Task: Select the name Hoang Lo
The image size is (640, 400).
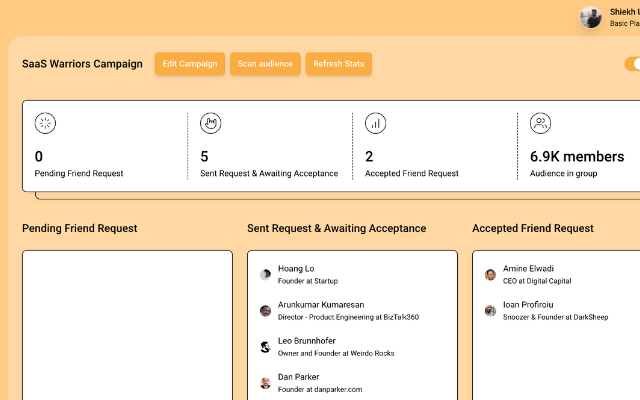Action: tap(296, 269)
